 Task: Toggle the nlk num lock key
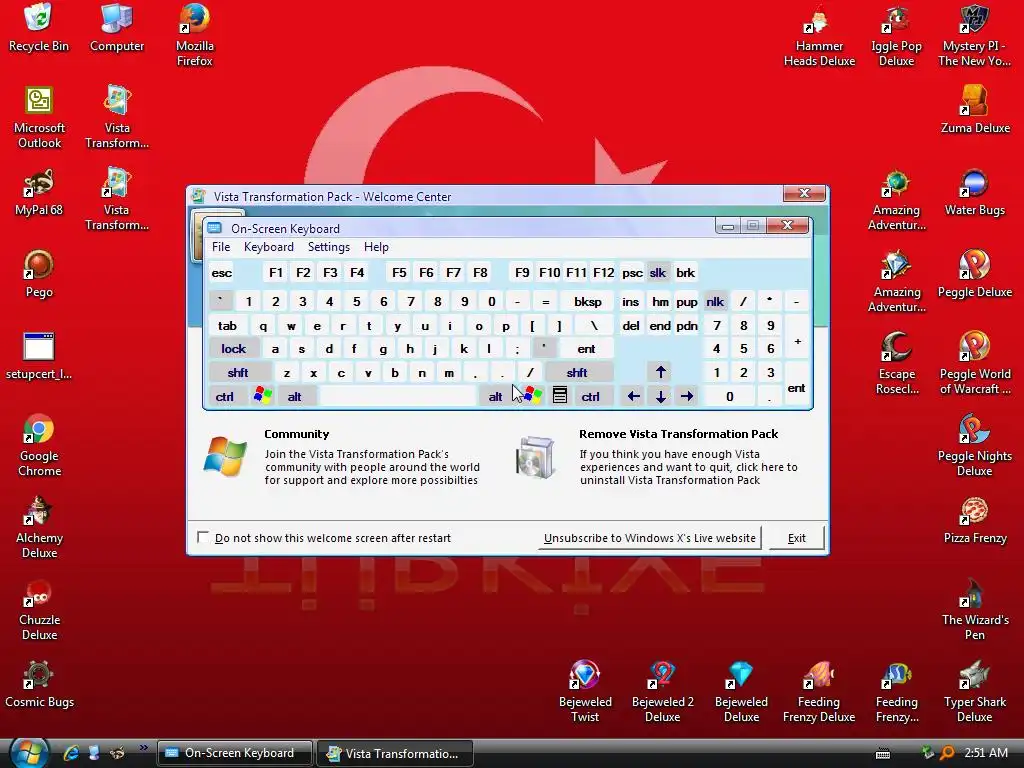click(x=715, y=302)
